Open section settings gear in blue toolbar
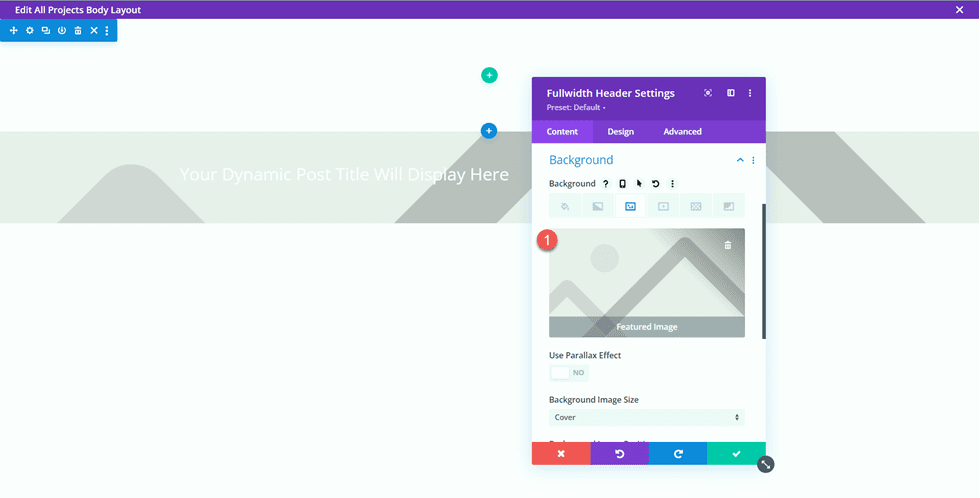Viewport: 980px width, 498px height. pyautogui.click(x=30, y=31)
